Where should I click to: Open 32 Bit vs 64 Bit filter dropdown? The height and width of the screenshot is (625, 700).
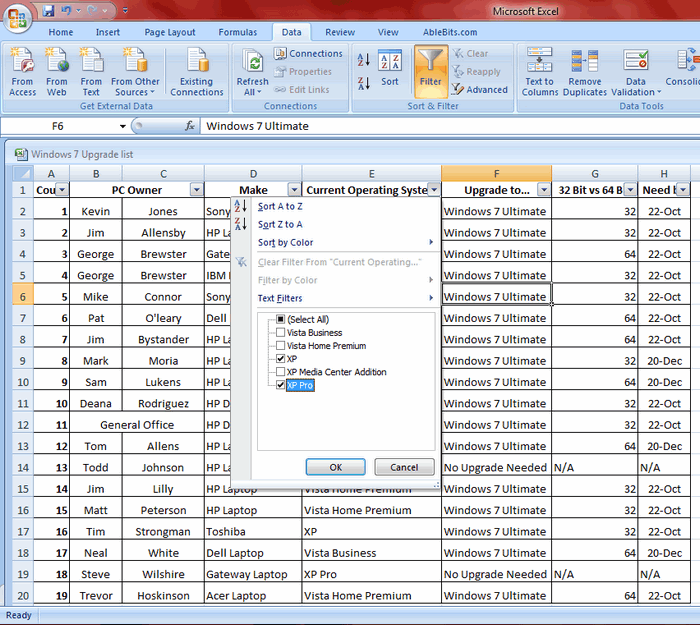coord(630,190)
